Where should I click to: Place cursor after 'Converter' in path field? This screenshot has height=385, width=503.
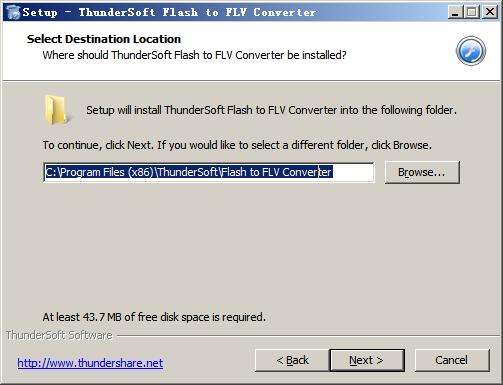pos(334,172)
